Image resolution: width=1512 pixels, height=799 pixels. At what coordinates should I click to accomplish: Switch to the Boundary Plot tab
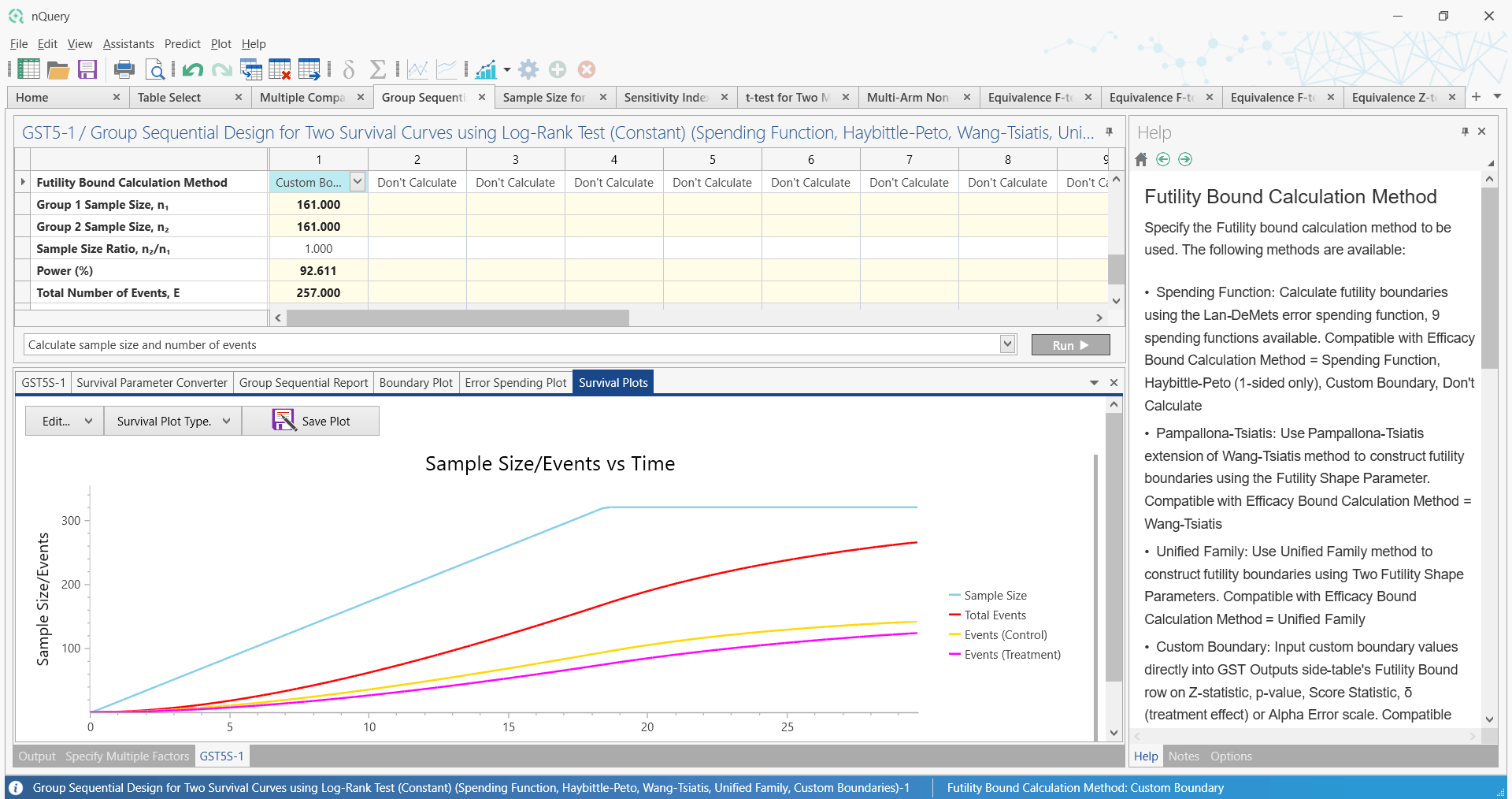(x=416, y=382)
